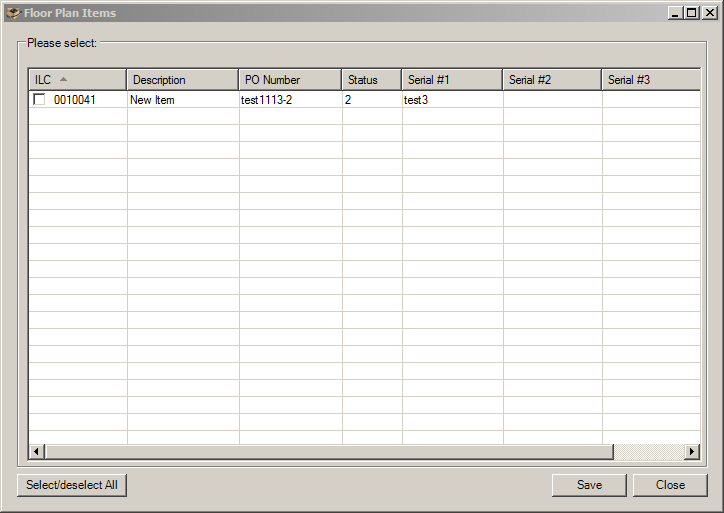
Task: Click the Floor Plan Items title bar icon
Action: 13,13
